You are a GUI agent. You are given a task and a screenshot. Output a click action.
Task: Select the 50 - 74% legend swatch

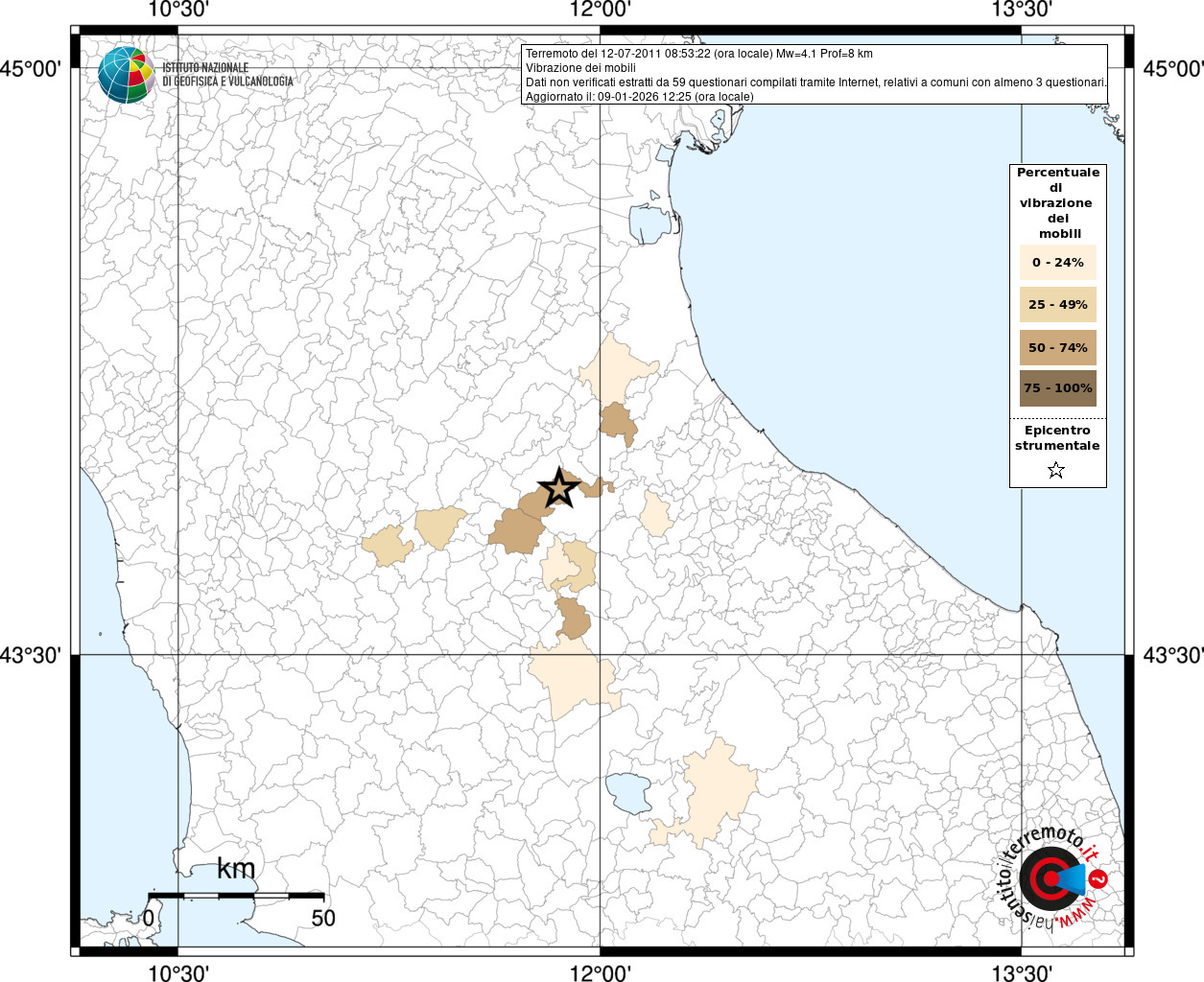pos(1057,347)
